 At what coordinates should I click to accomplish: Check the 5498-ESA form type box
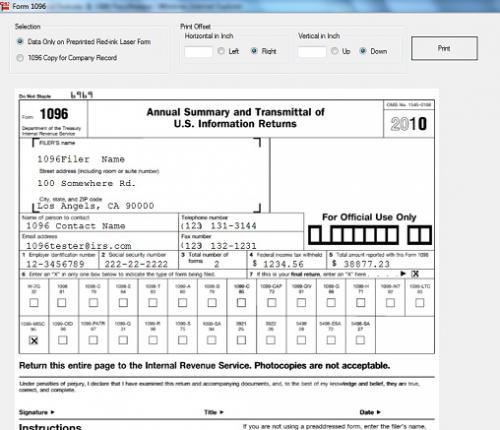(331, 340)
